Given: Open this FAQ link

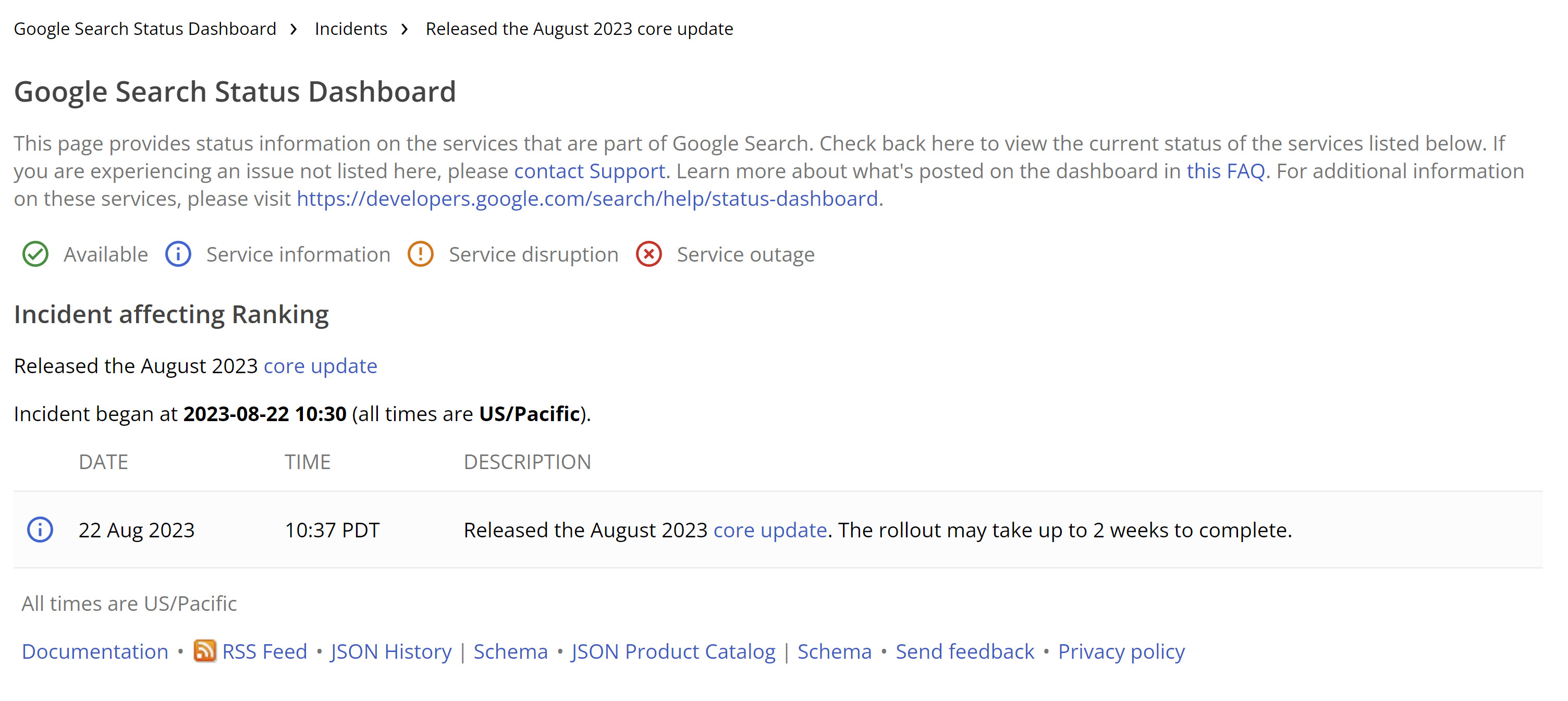Looking at the screenshot, I should click(1226, 171).
